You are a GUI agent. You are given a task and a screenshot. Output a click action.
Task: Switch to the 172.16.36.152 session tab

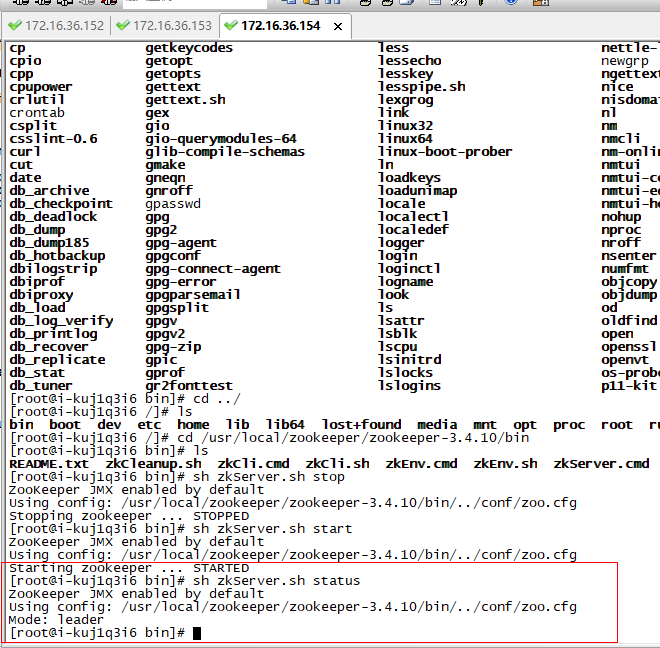(56, 26)
